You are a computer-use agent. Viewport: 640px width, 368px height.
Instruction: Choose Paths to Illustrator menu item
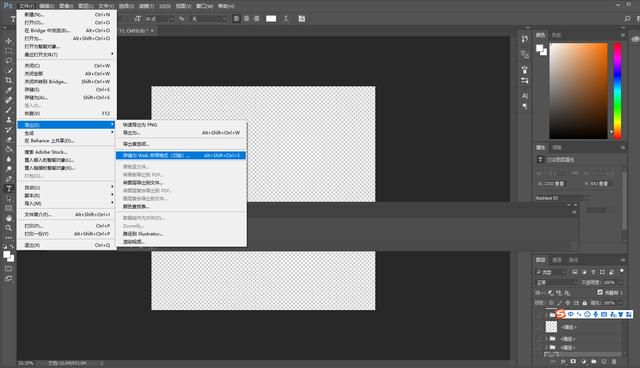coord(181,234)
